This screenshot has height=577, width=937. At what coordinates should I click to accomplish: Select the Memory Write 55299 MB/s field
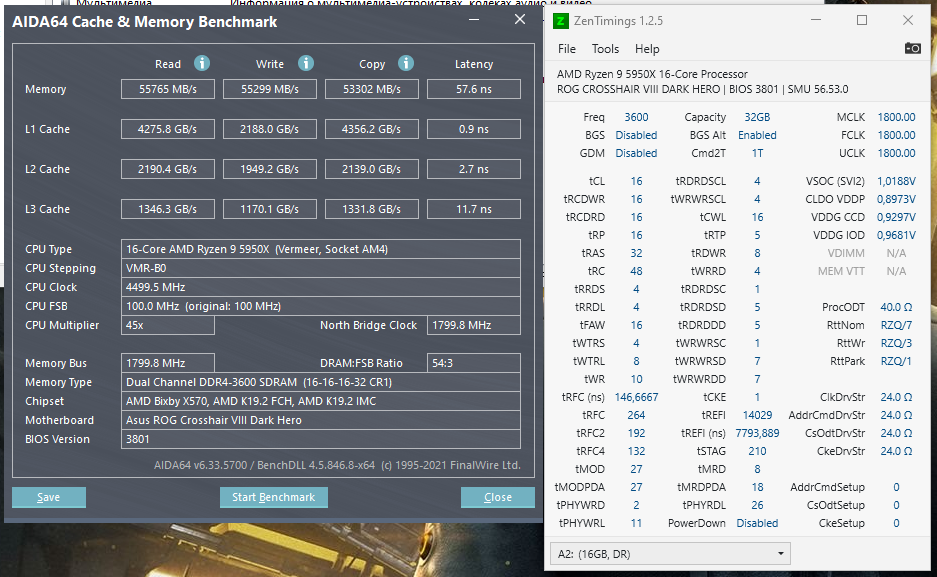coord(270,89)
